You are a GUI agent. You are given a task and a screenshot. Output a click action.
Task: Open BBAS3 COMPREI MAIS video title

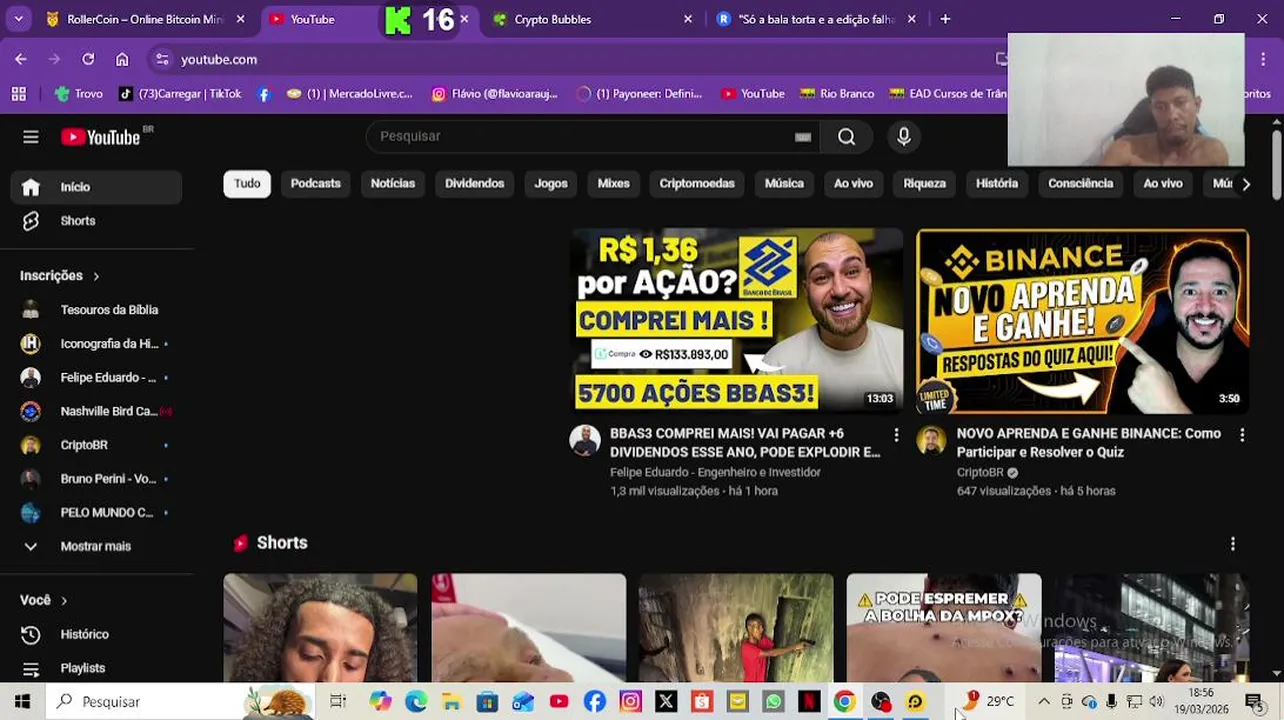(x=745, y=443)
